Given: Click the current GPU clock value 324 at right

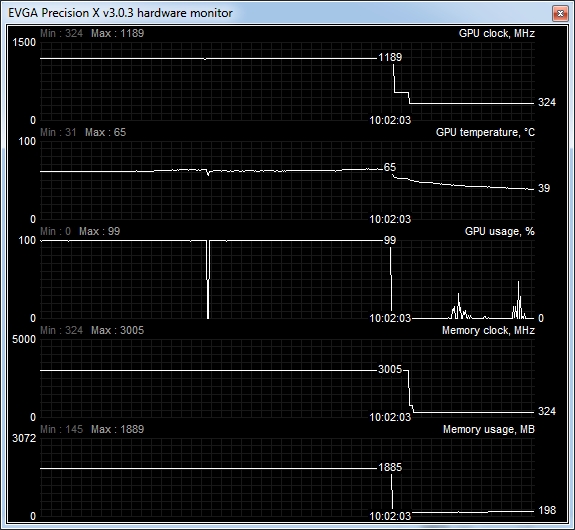Looking at the screenshot, I should coord(547,102).
